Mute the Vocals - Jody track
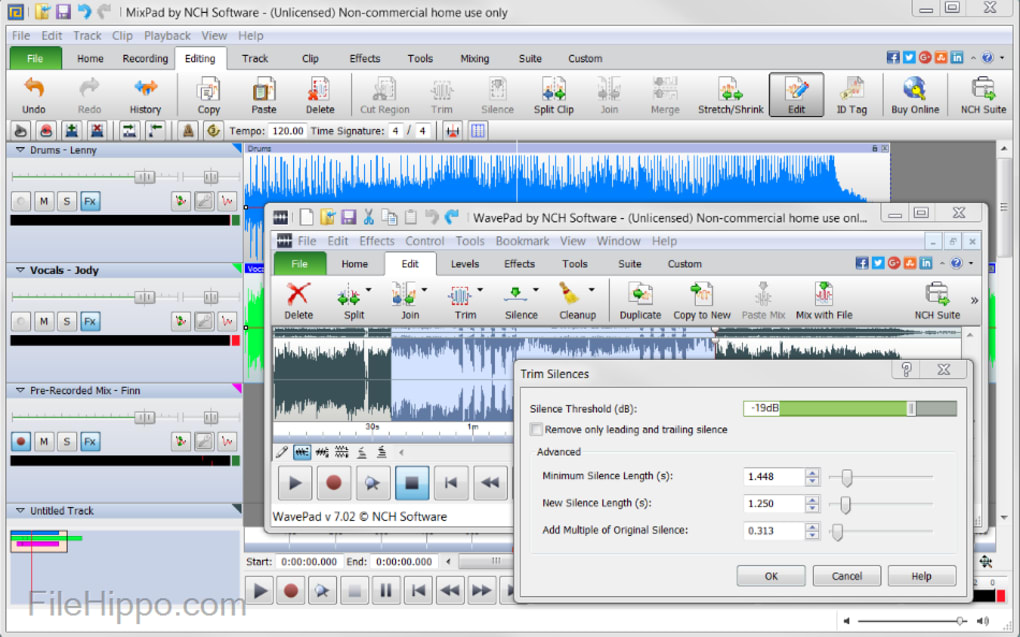 coord(43,321)
